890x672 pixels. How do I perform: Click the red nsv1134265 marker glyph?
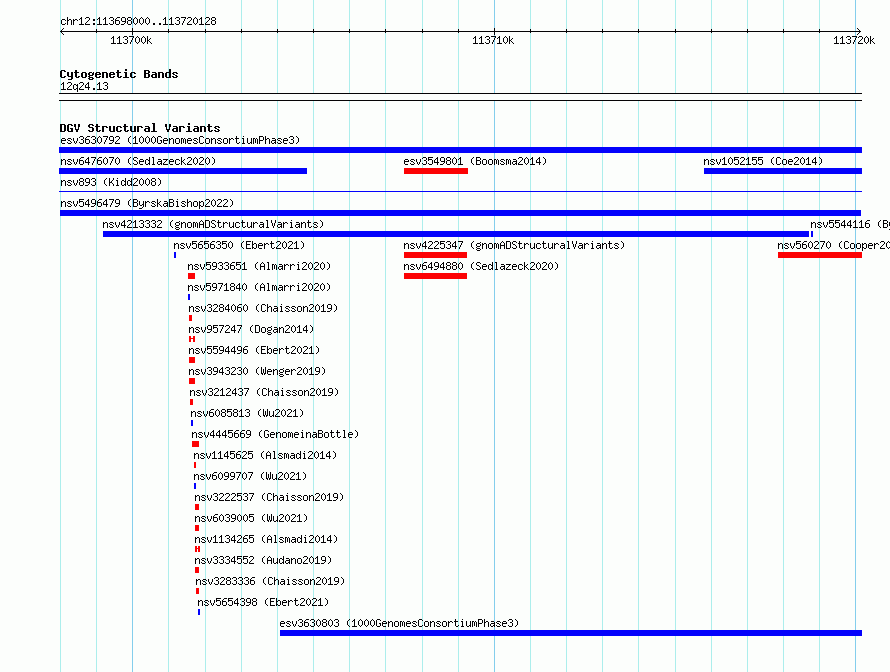(x=198, y=549)
